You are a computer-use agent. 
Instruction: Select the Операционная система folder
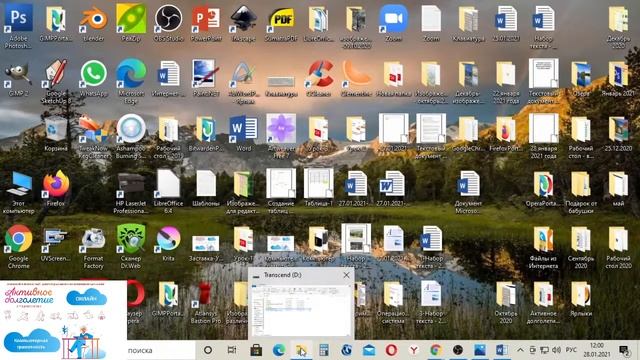pos(393,302)
